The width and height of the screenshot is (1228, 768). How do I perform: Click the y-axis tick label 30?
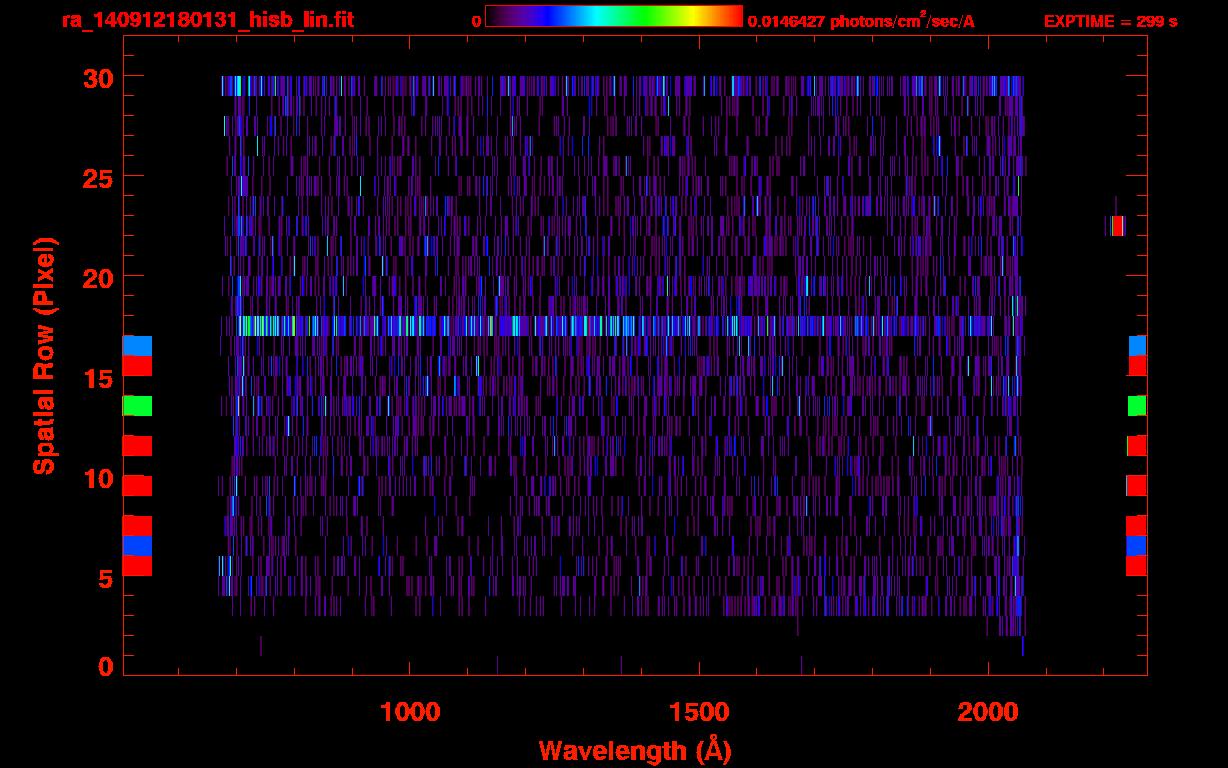click(x=97, y=77)
